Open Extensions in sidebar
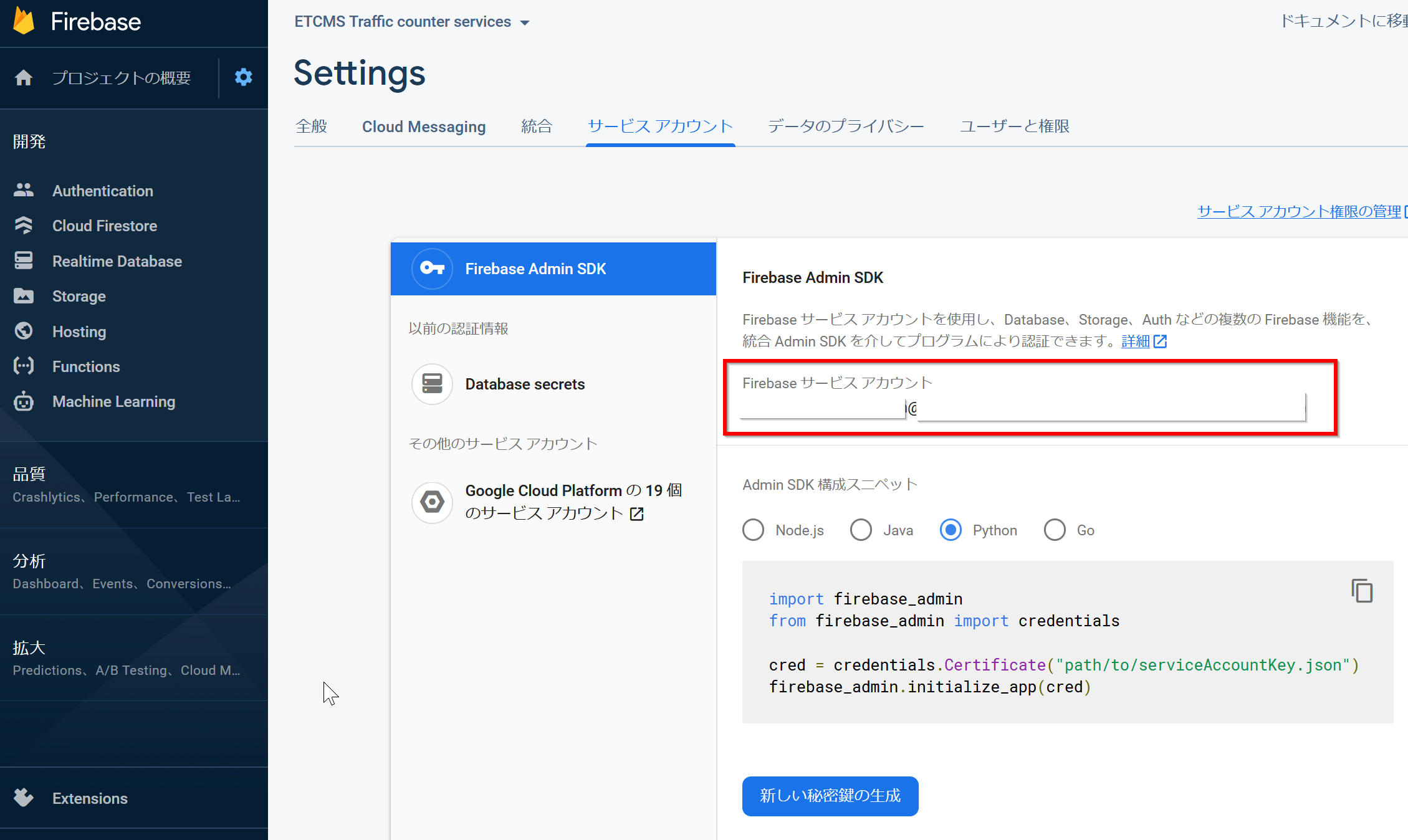1408x840 pixels. point(90,798)
